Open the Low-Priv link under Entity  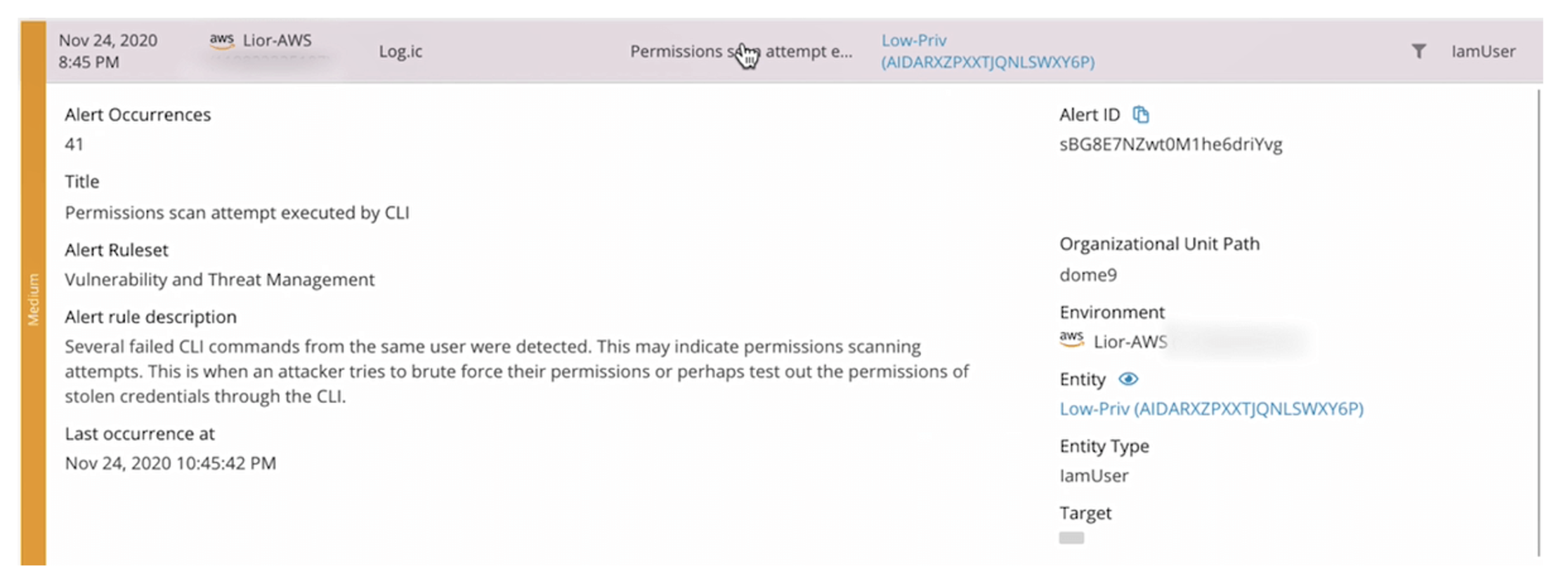pos(1211,409)
